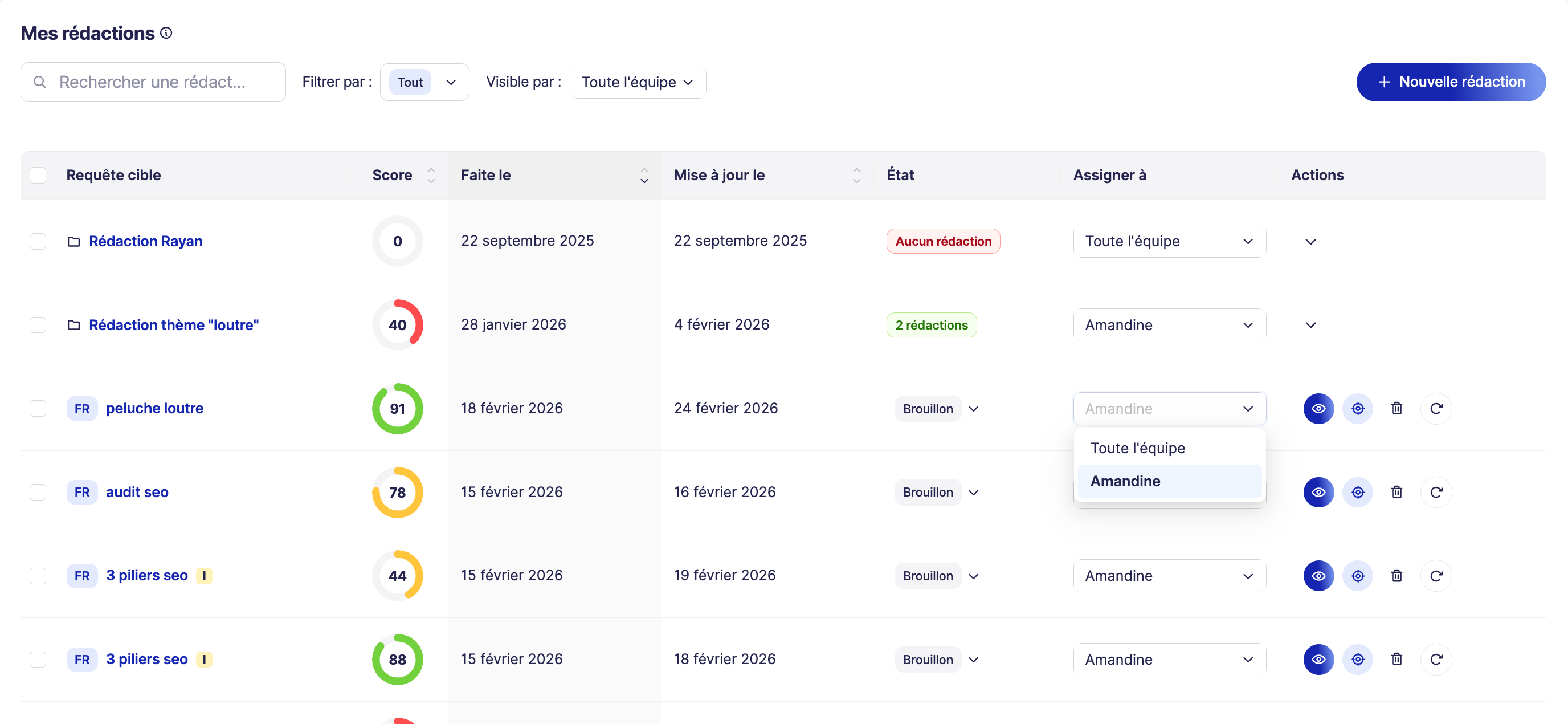
Task: Check the peluche loutre row checkbox
Action: coord(38,409)
